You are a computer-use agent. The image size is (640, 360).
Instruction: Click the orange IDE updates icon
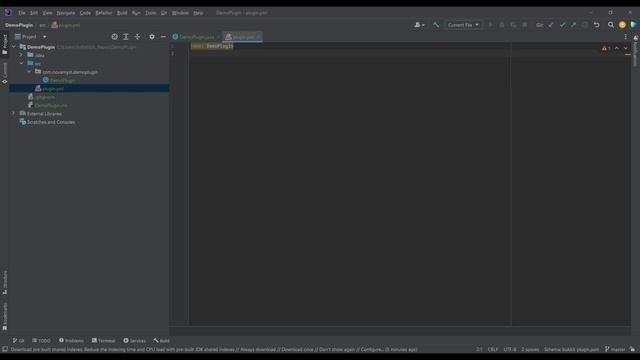(x=622, y=25)
